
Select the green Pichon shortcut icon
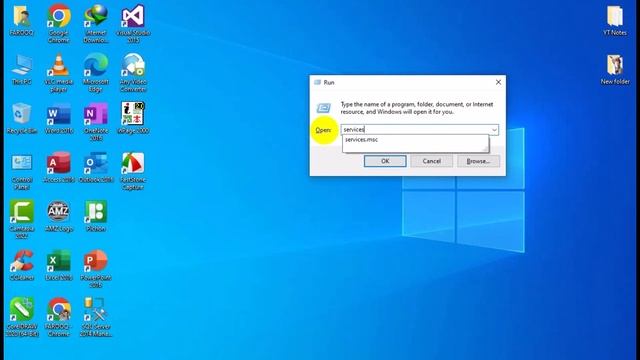tap(96, 216)
